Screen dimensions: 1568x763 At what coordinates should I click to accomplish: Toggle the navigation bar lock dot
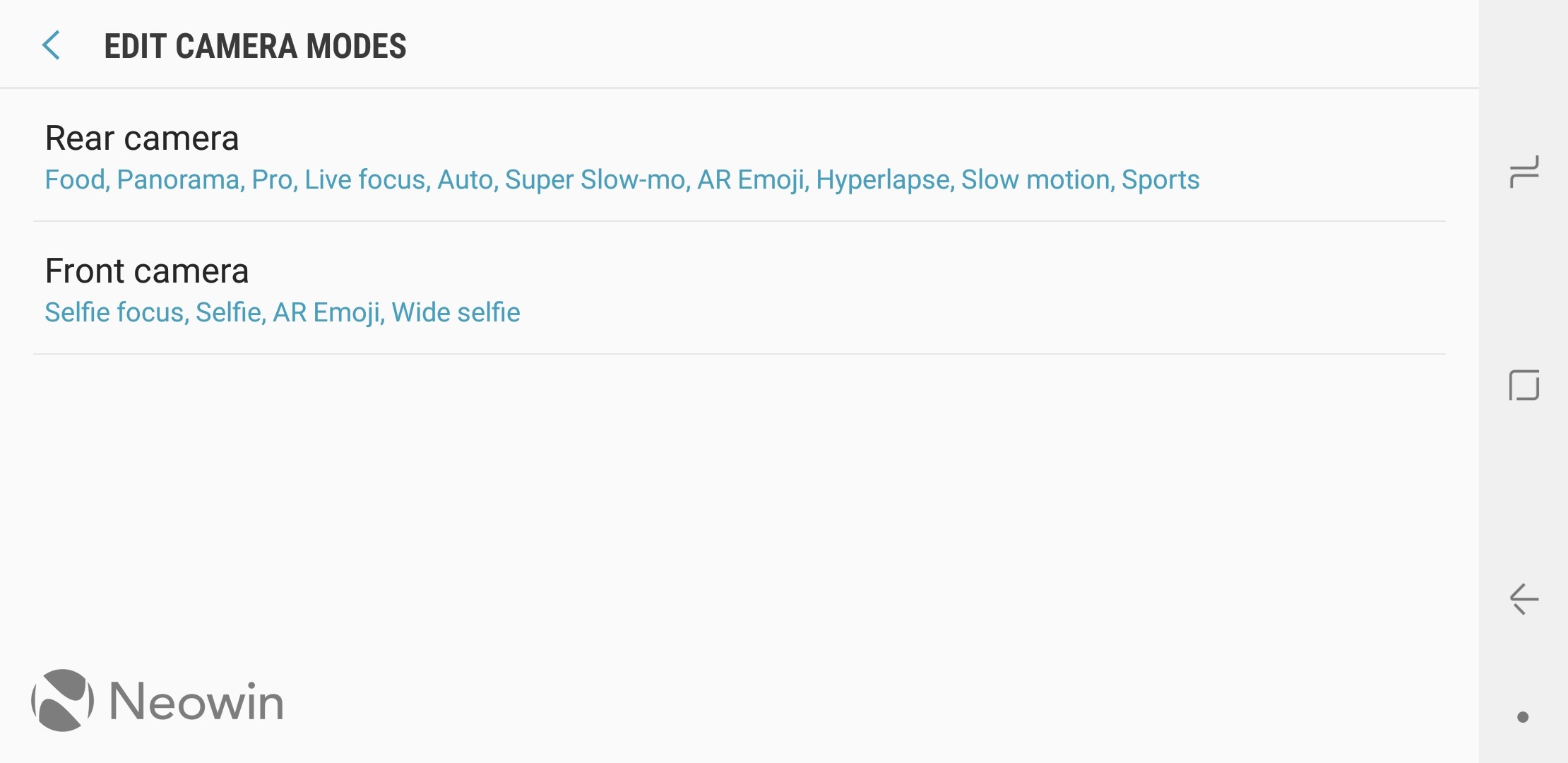point(1523,717)
